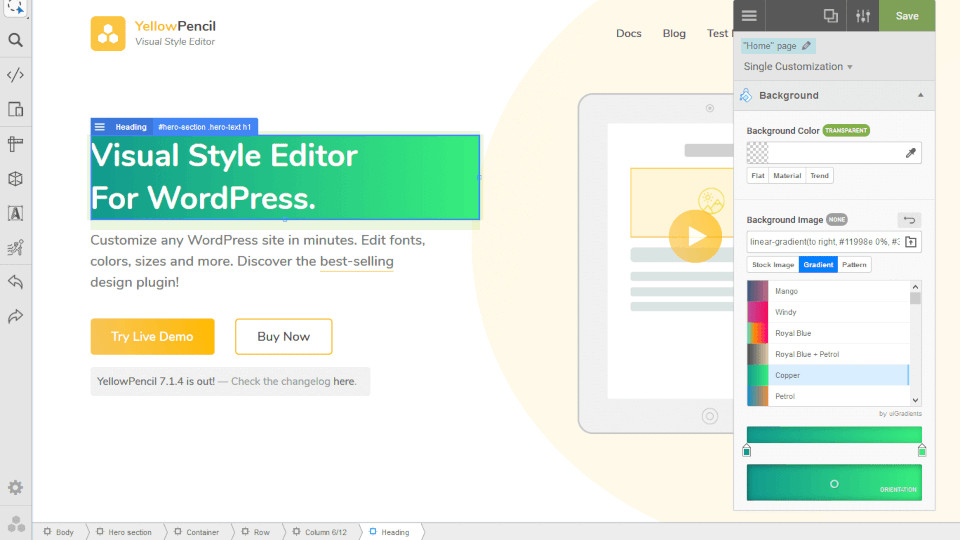Select the Copper gradient row
960x540 pixels.
pos(828,375)
